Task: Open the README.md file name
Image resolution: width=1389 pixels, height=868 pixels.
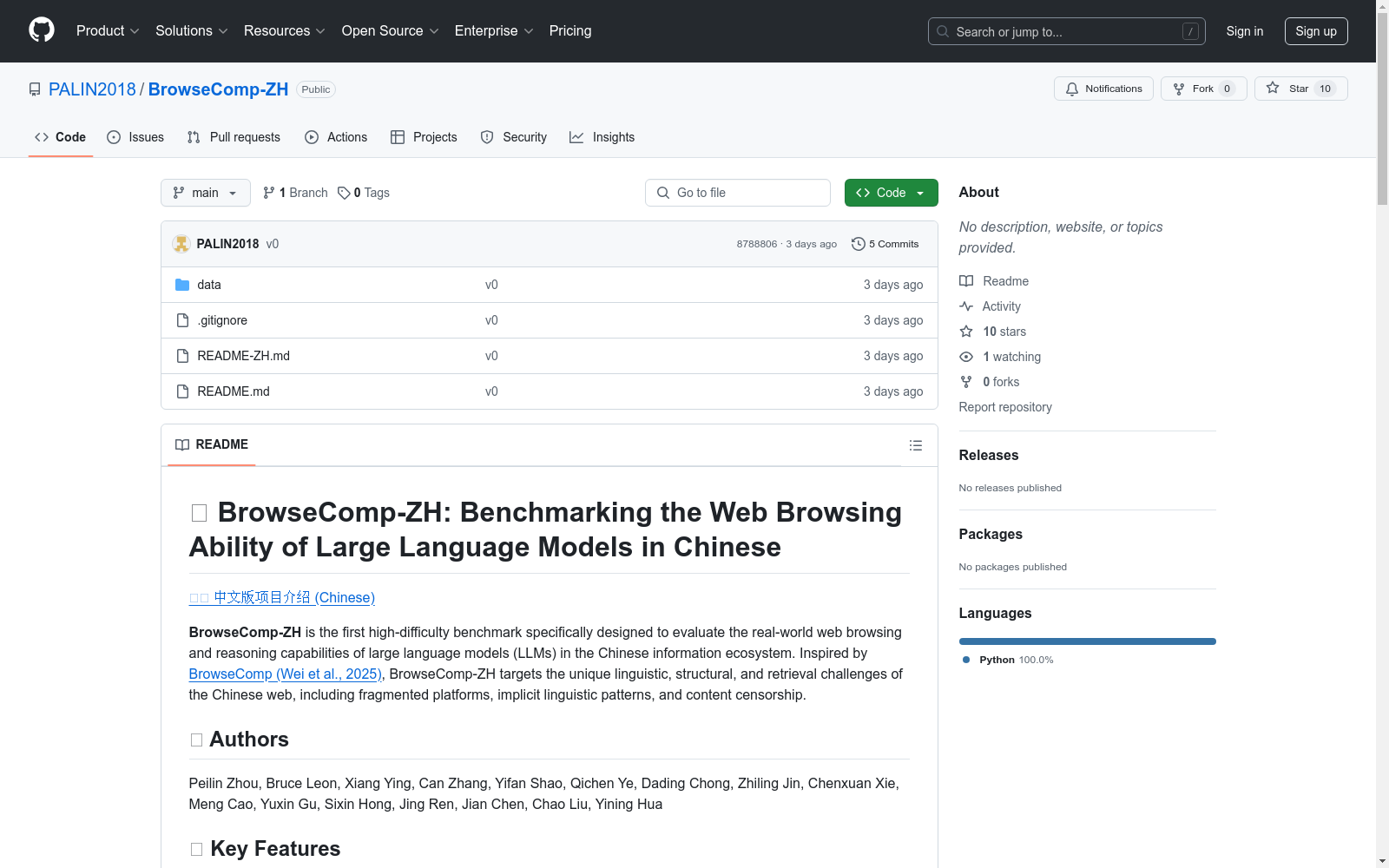Action: coord(234,391)
